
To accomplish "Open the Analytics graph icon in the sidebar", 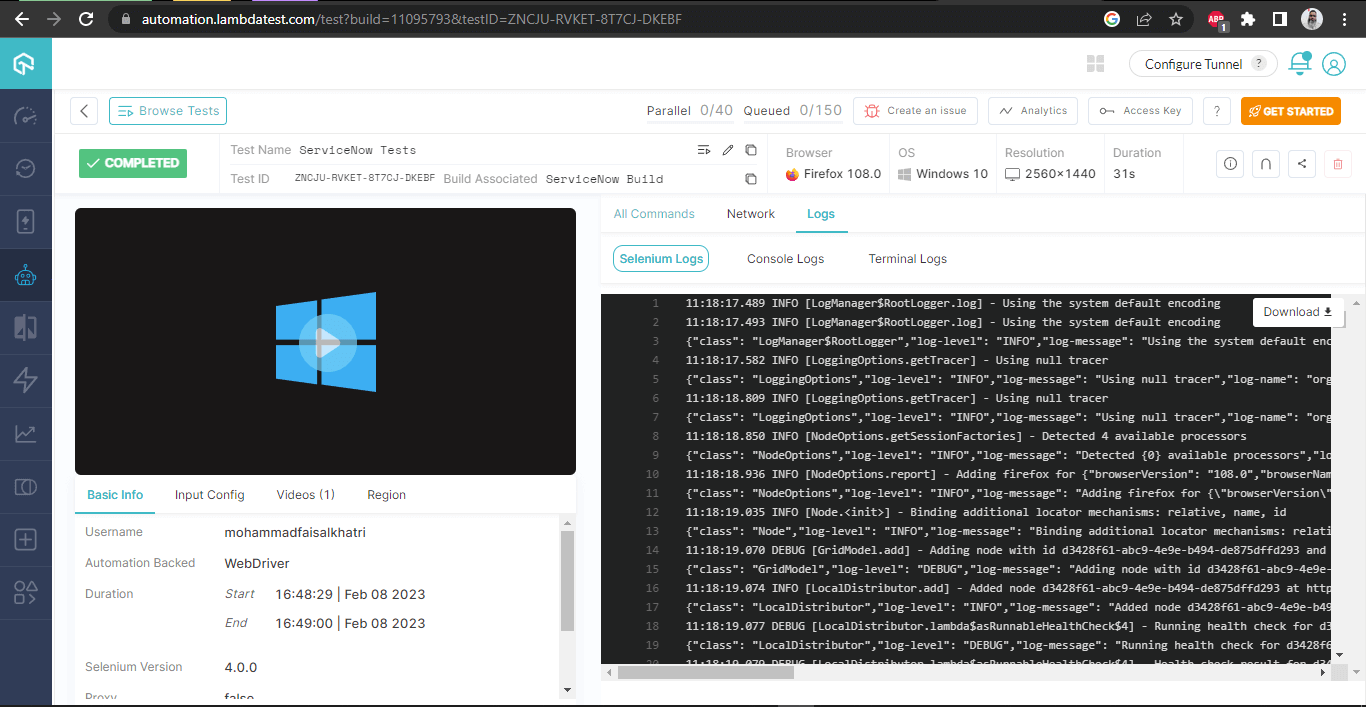I will 26,434.
